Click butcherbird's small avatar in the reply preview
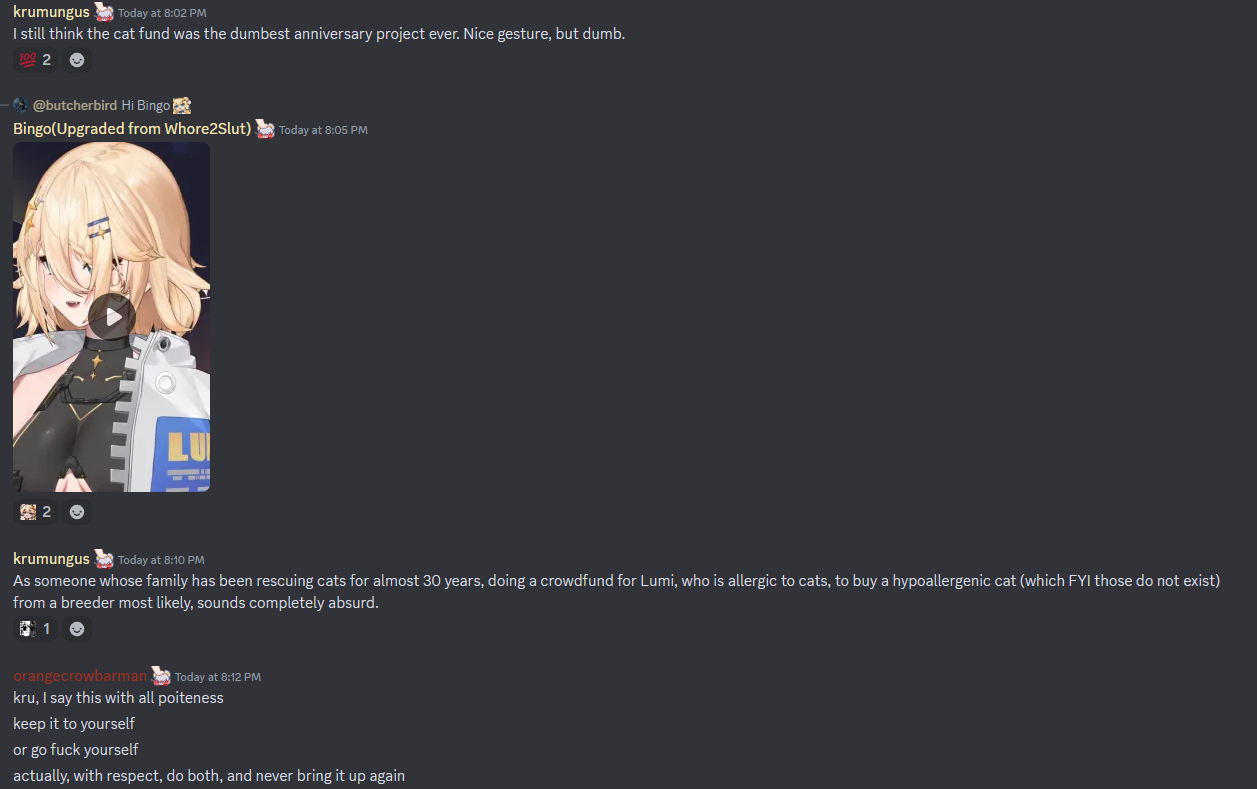The image size is (1257, 789). pos(20,105)
